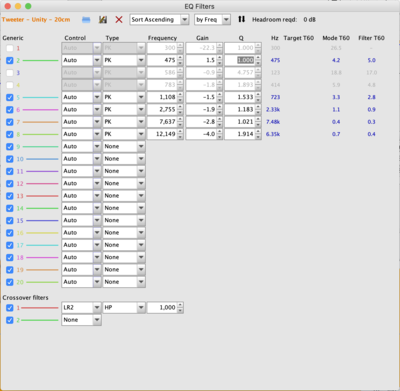Click the 5.0 Filter T60 value of filter 2
This screenshot has height=391, width=400.
[371, 60]
